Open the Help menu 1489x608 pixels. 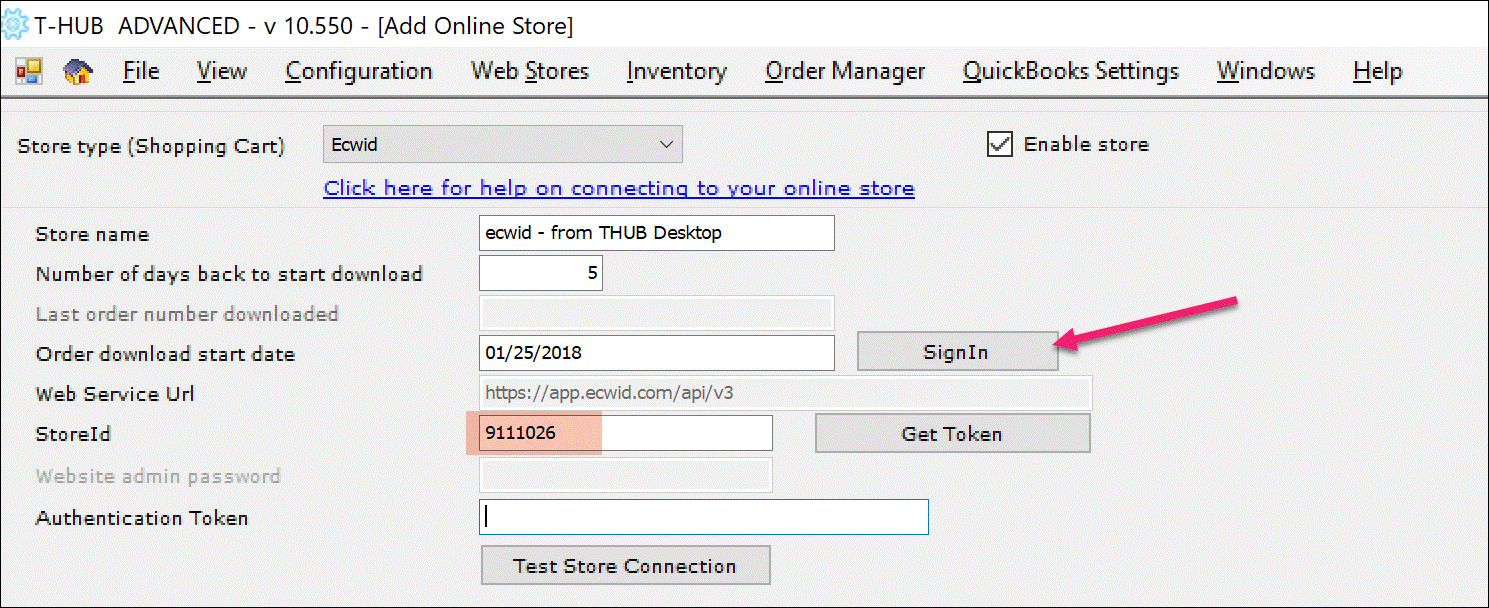coord(1377,72)
